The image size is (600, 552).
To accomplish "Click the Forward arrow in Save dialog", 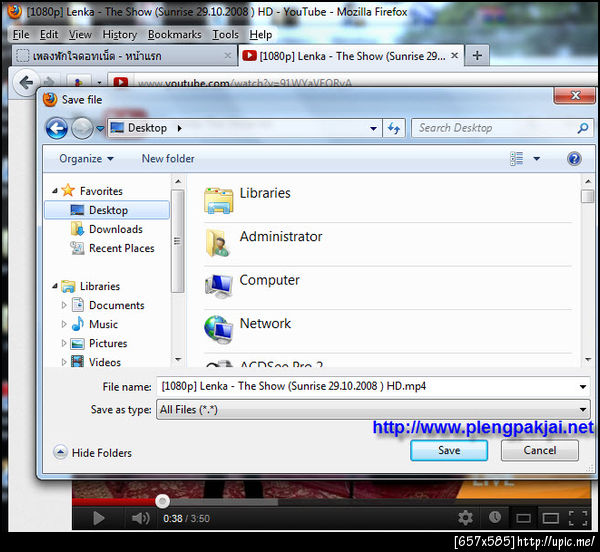I will pos(82,128).
